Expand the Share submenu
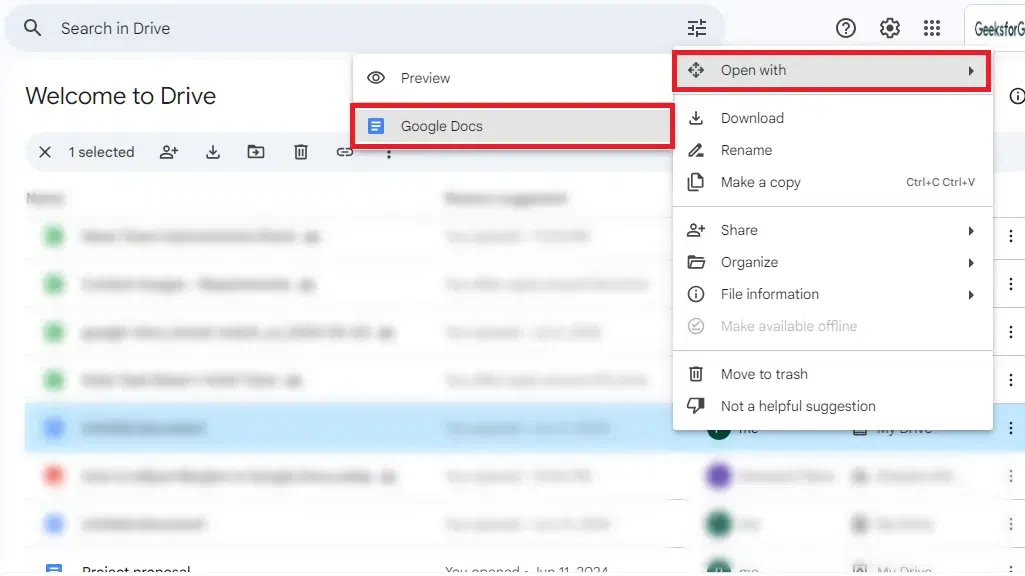The width and height of the screenshot is (1025, 576). click(832, 230)
